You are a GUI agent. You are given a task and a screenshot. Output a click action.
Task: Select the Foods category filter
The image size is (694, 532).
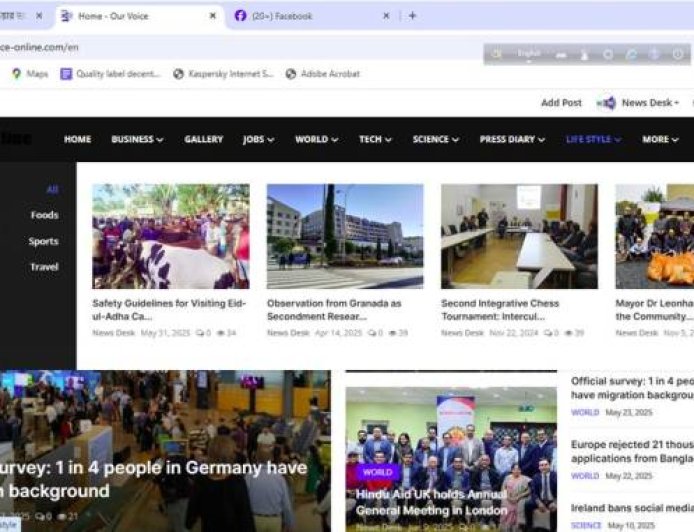point(44,215)
